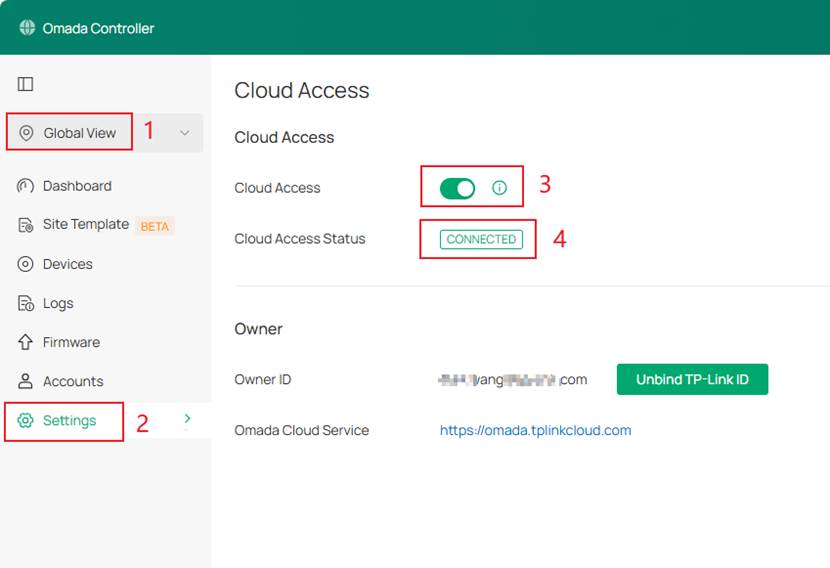Click the Dashboard gauge icon
Viewport: 830px width, 568px height.
click(25, 186)
